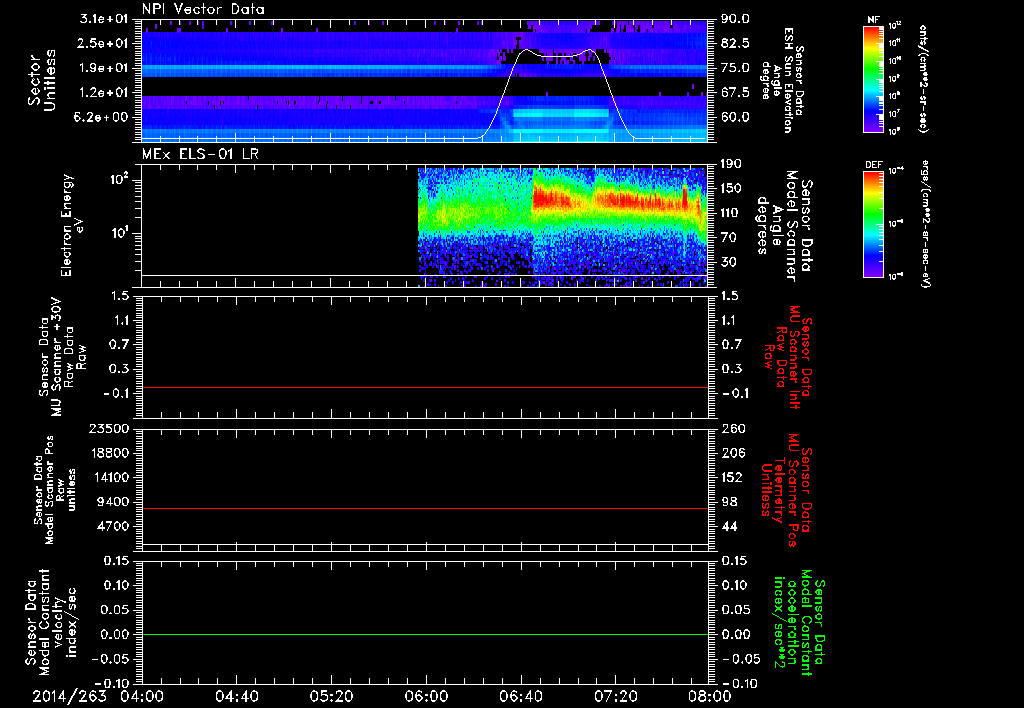Viewport: 1024px width, 708px height.
Task: Click the 190 scanner angle tick label
Action: point(732,164)
